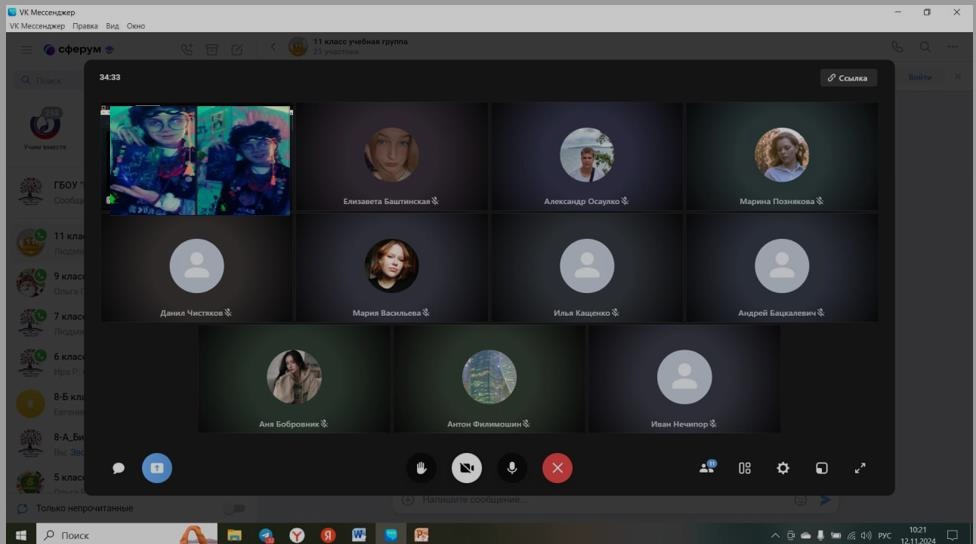Open call settings gear
The image size is (976, 544).
[x=783, y=468]
